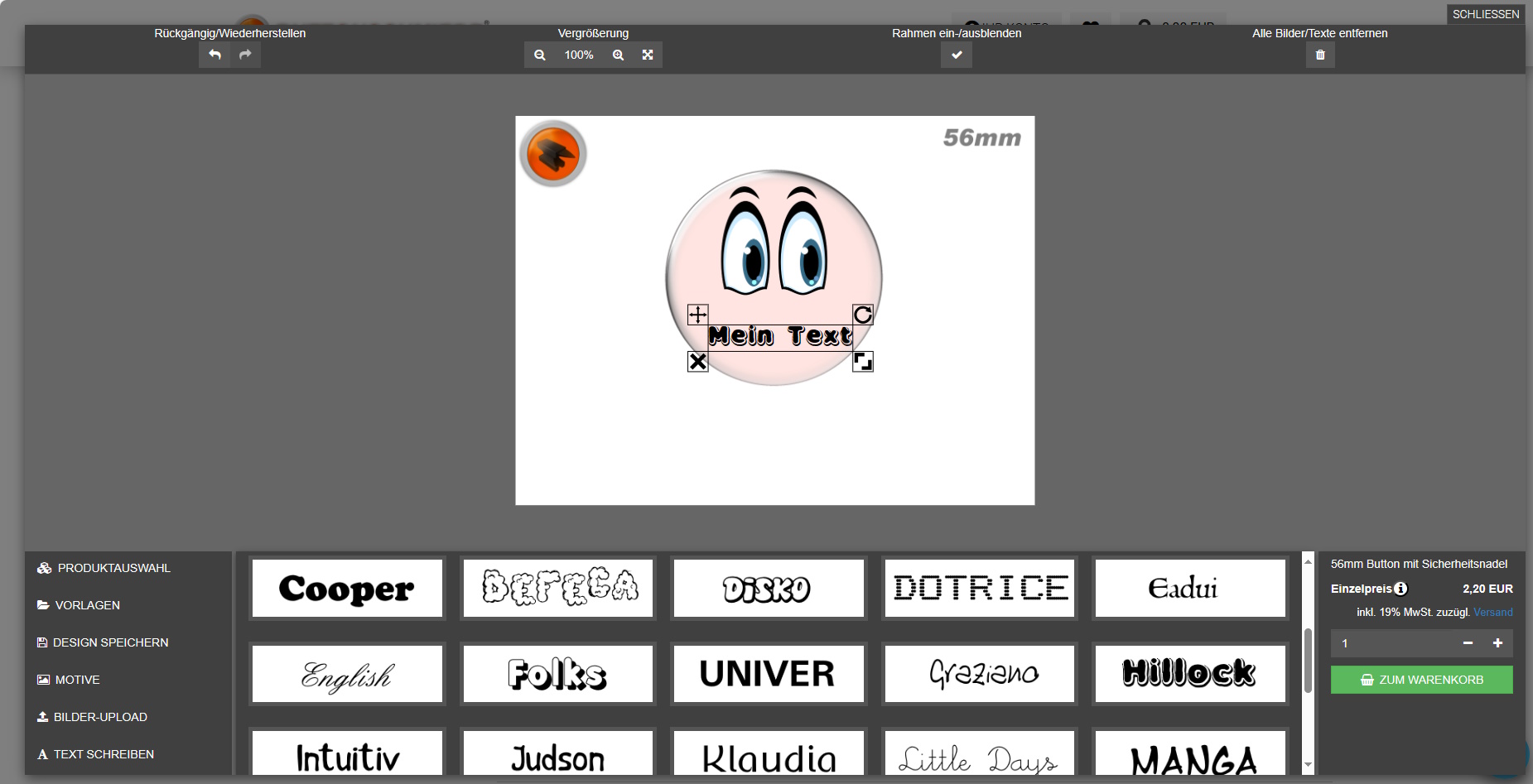Select TEXT SCHREIBEN in the sidebar

[x=95, y=754]
